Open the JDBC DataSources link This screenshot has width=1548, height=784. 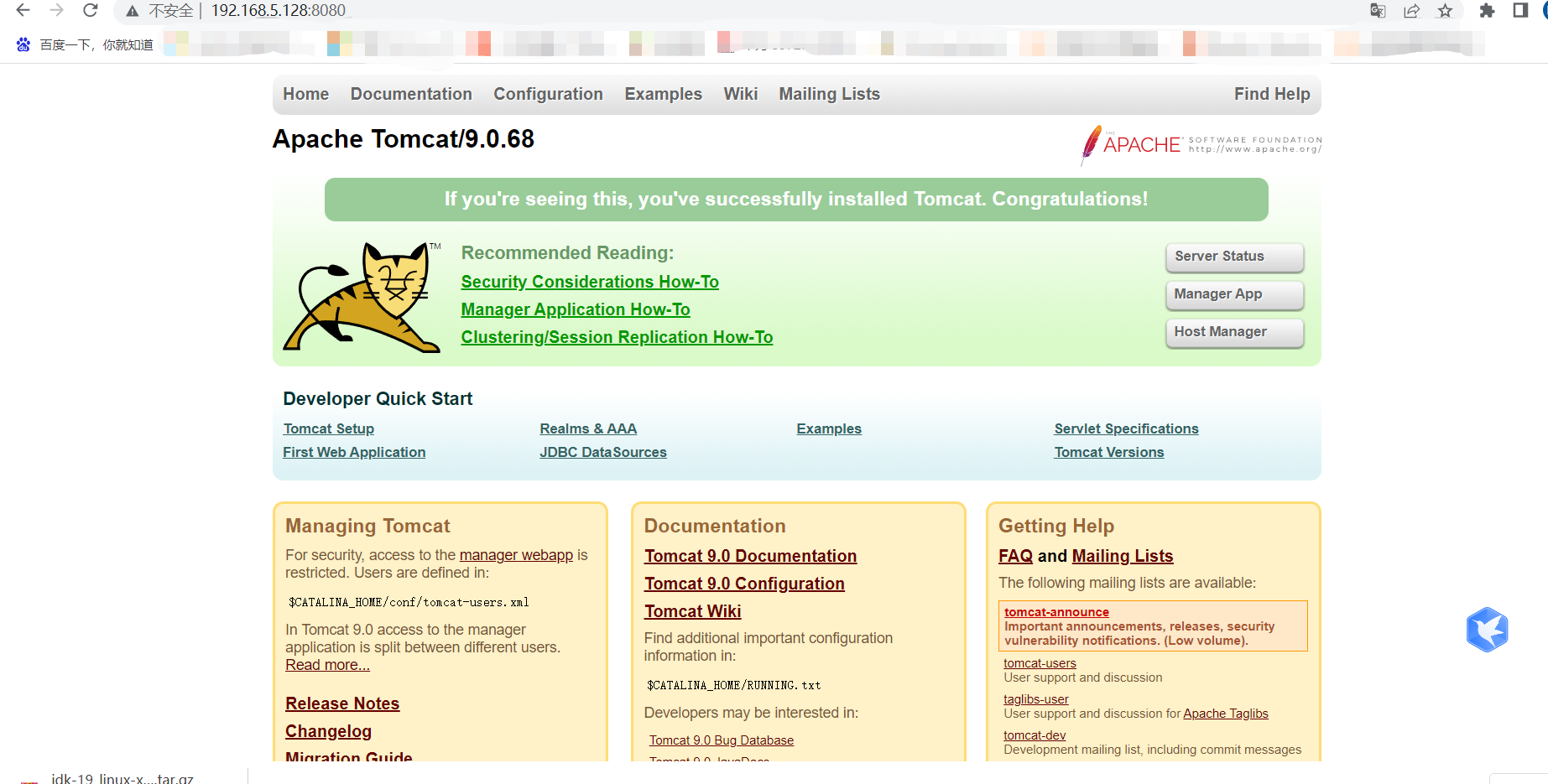tap(602, 452)
